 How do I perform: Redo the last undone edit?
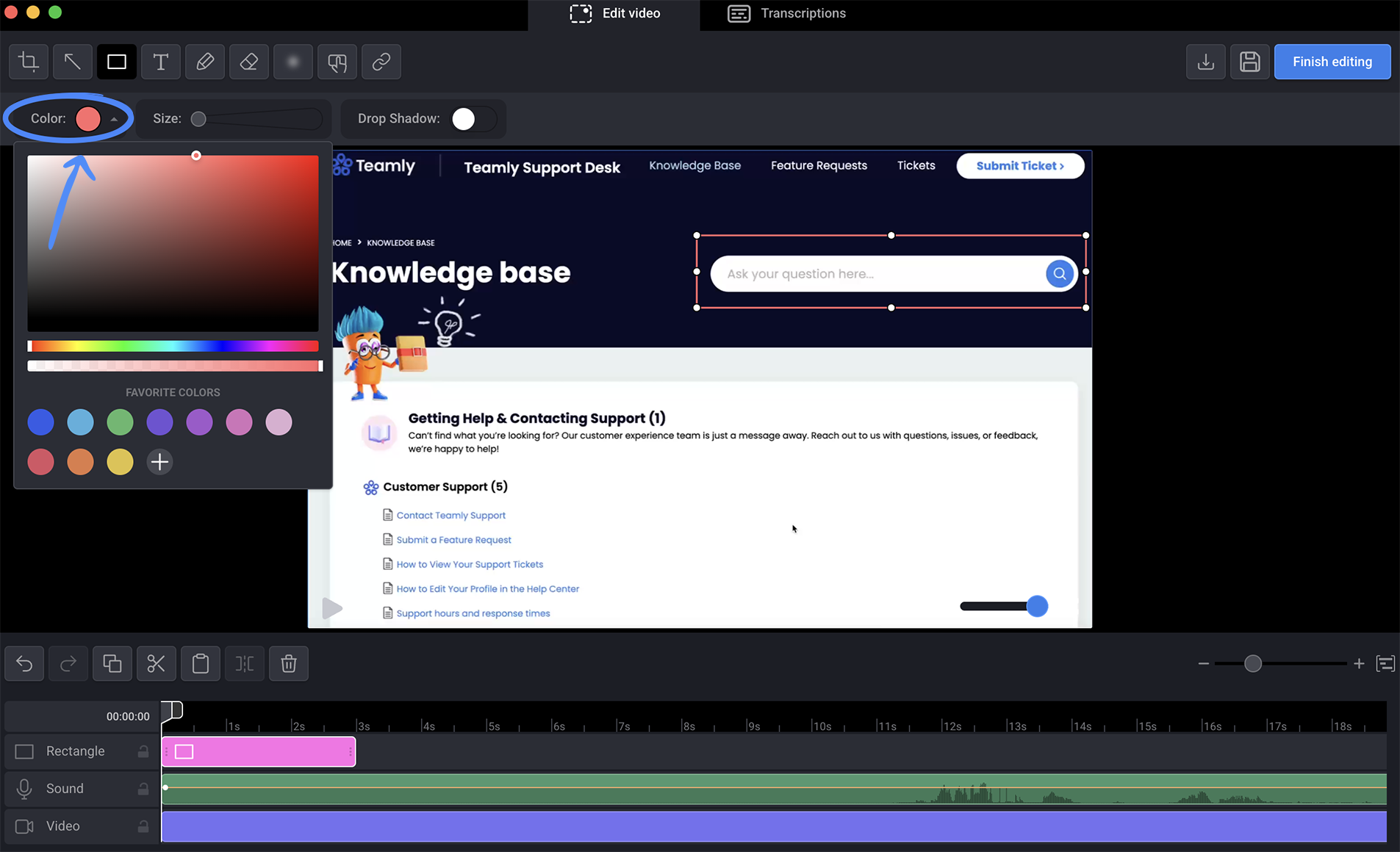tap(68, 664)
